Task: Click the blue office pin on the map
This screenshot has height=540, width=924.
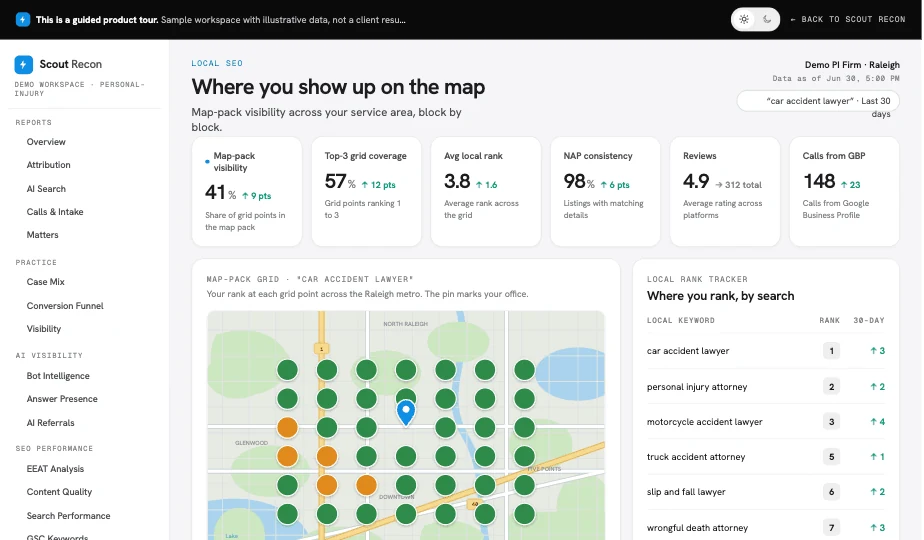Action: 405,411
